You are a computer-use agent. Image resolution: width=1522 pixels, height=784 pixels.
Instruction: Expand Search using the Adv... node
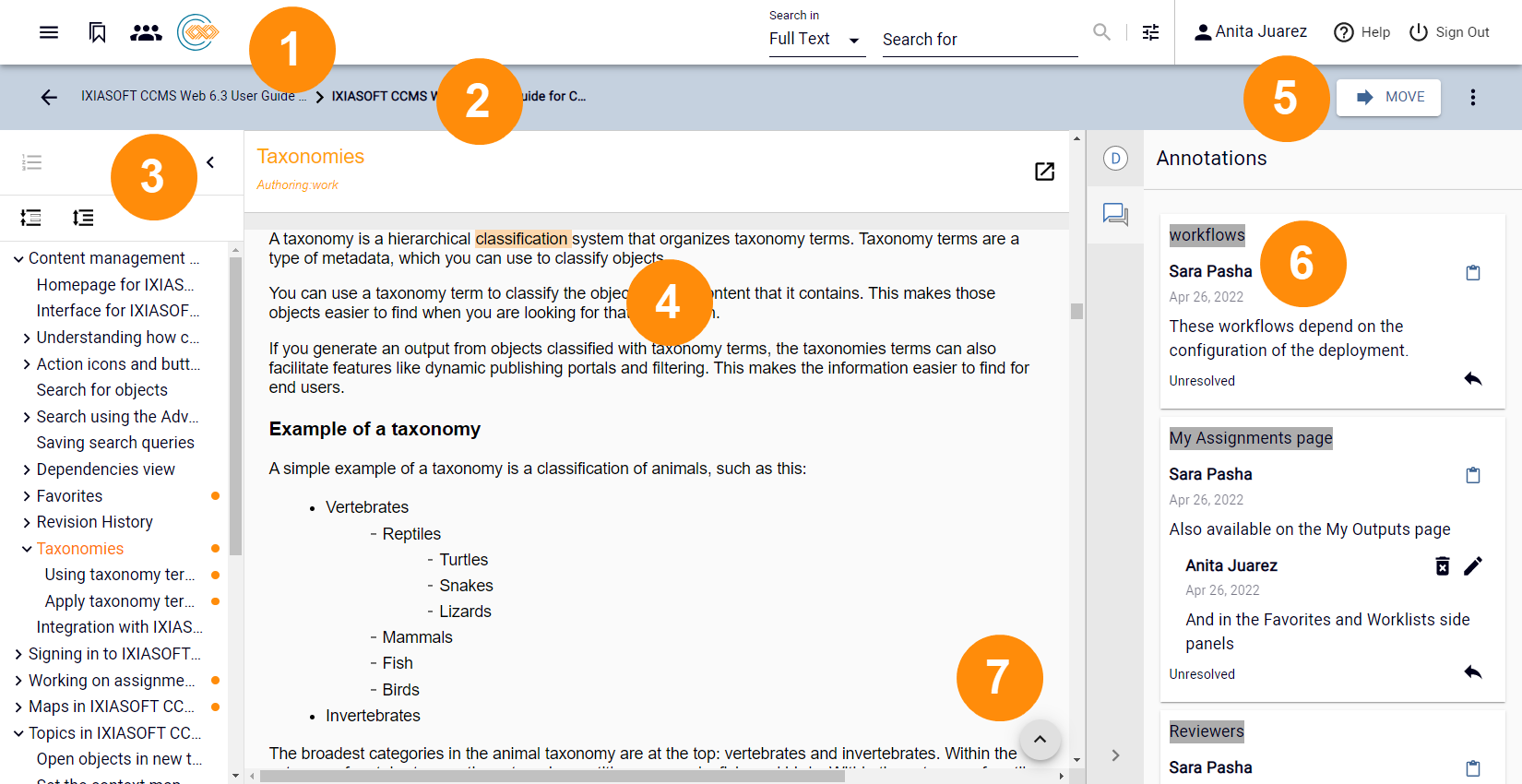(27, 418)
